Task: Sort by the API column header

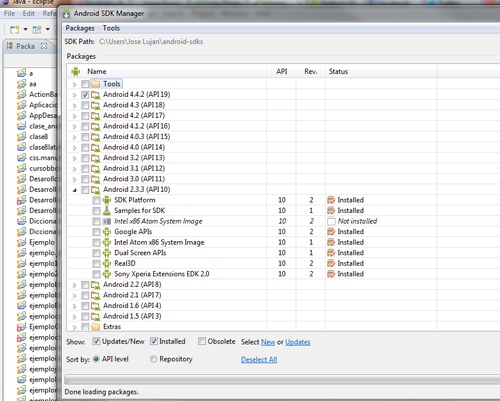Action: click(x=281, y=71)
